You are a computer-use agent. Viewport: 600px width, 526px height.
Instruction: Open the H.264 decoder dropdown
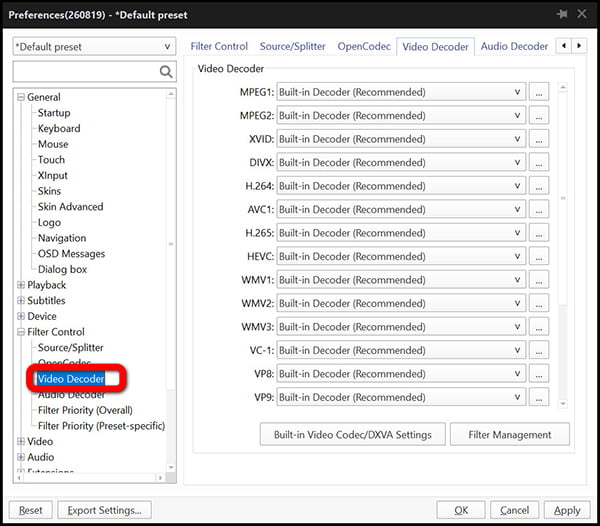[x=401, y=186]
